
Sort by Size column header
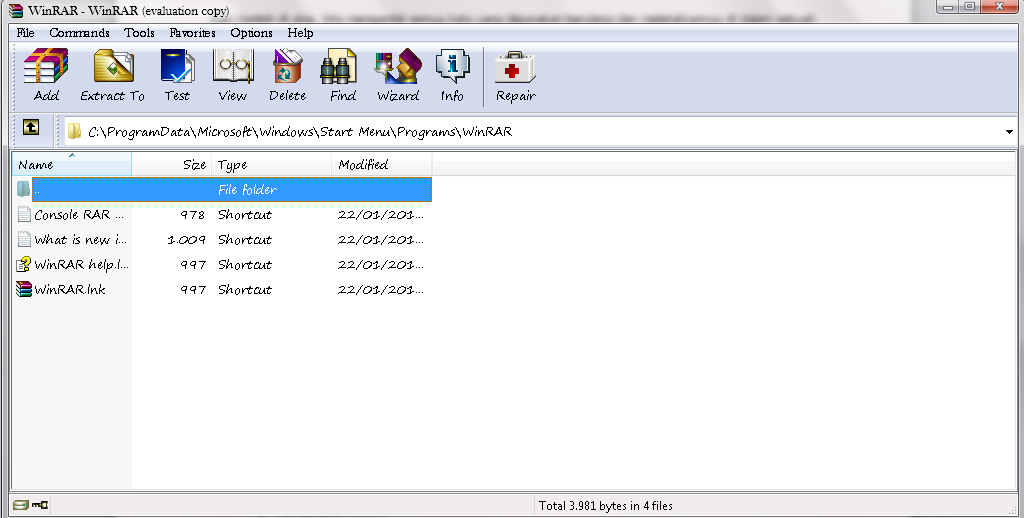click(x=172, y=165)
